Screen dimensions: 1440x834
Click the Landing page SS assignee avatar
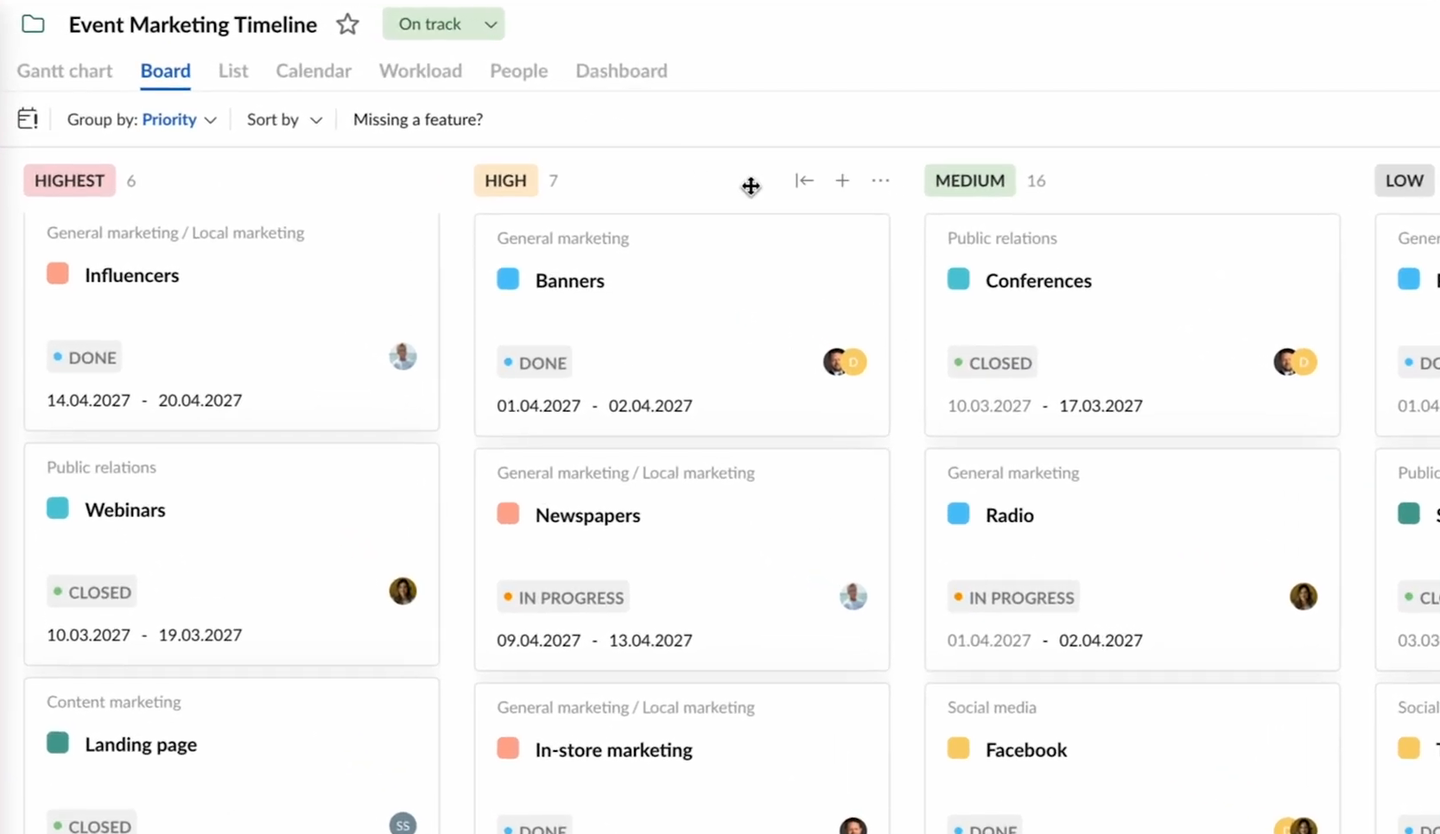click(403, 825)
